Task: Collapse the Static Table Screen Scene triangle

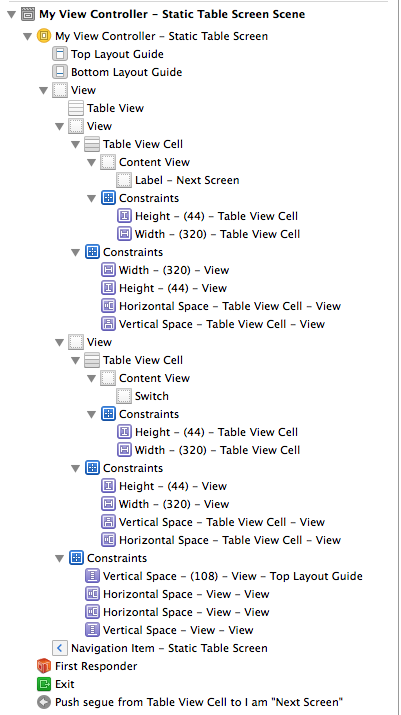Action: [x=11, y=15]
